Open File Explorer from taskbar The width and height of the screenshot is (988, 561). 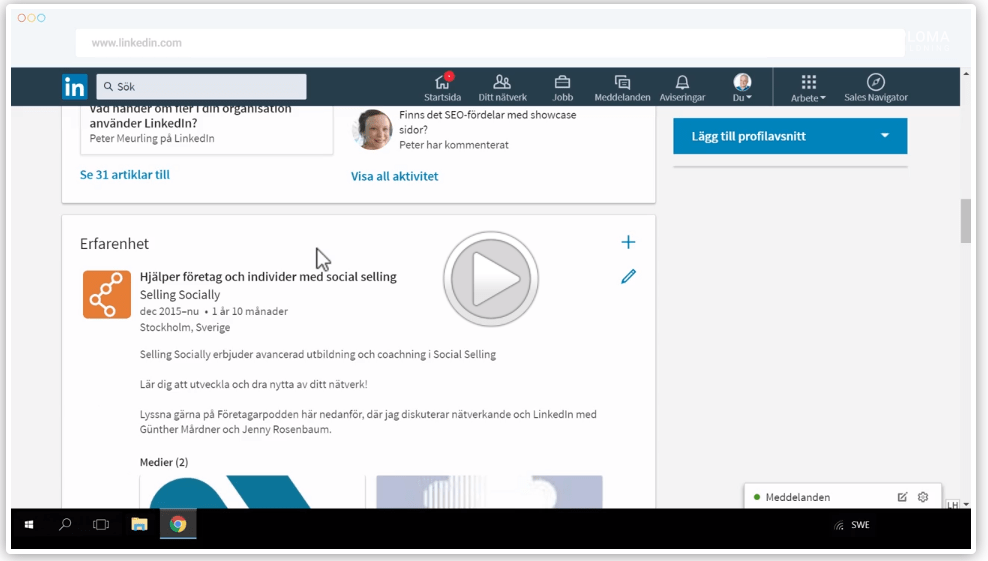(x=139, y=524)
